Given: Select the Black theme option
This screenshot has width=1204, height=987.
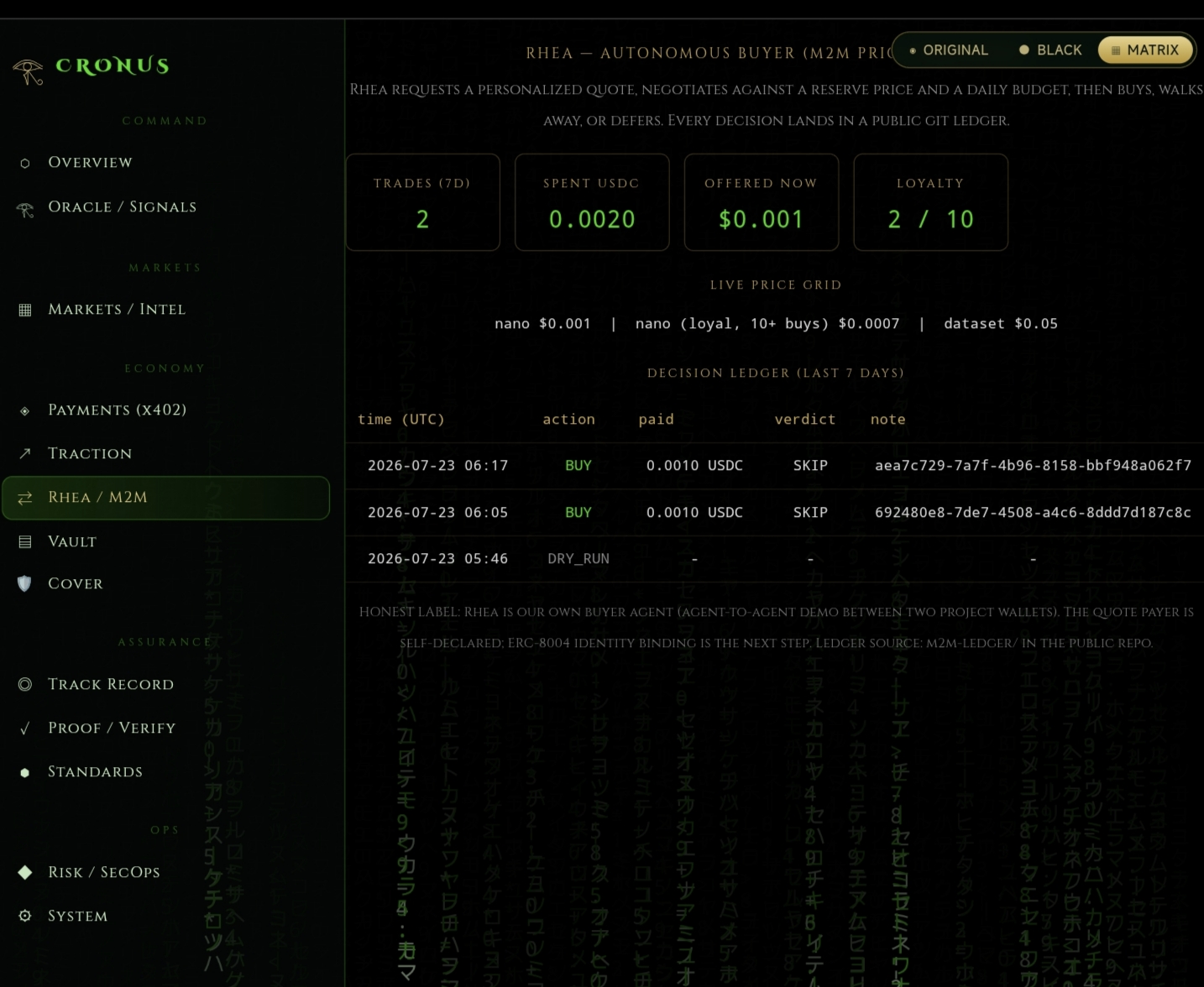Looking at the screenshot, I should (1050, 50).
